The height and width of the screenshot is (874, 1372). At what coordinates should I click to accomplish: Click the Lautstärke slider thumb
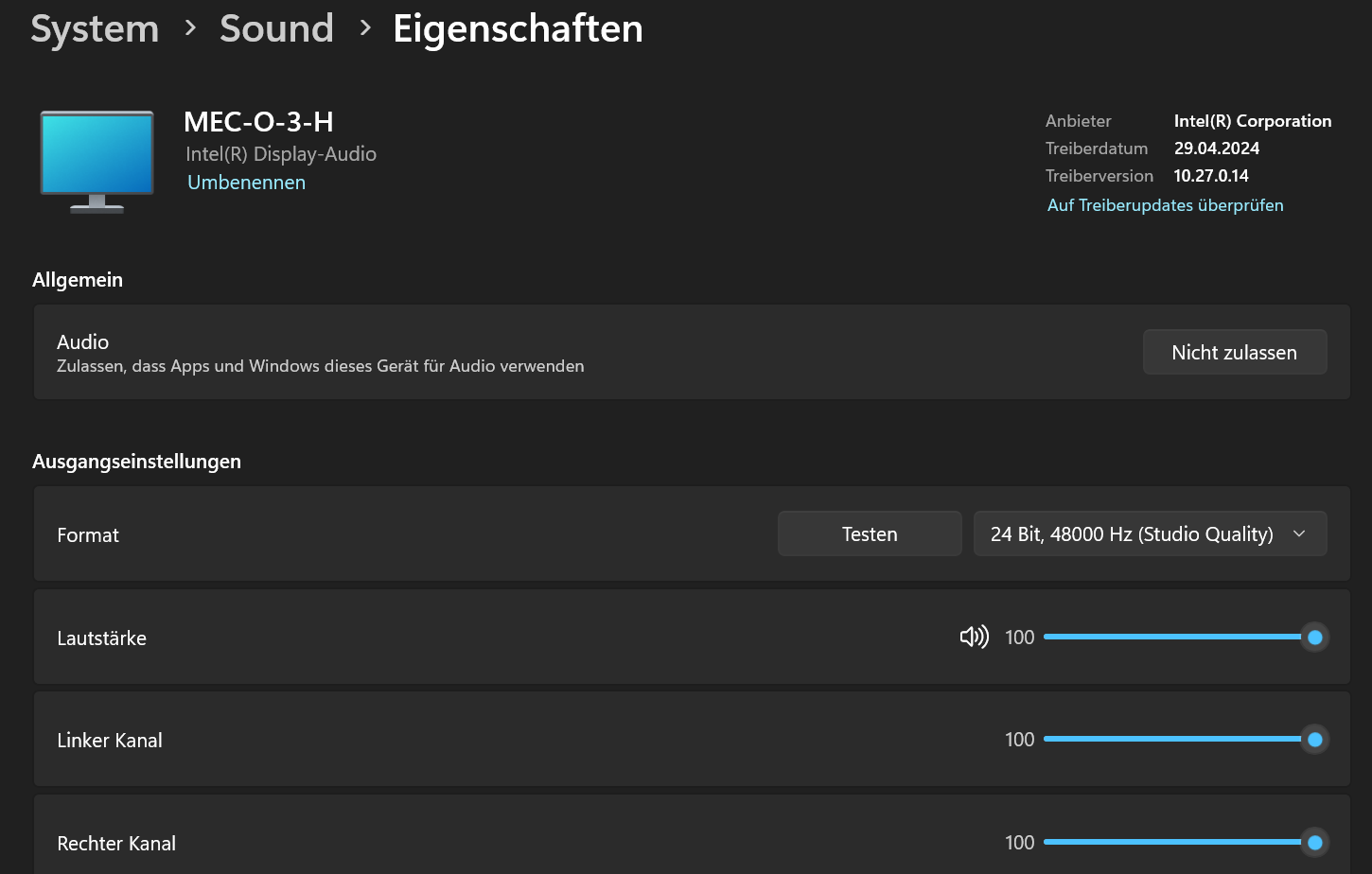click(1314, 638)
